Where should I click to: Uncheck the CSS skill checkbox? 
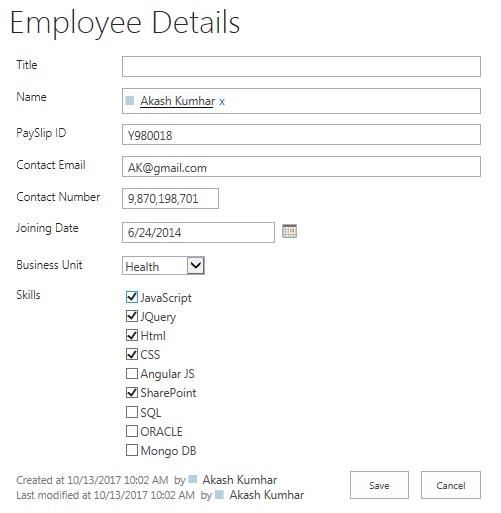click(x=132, y=354)
